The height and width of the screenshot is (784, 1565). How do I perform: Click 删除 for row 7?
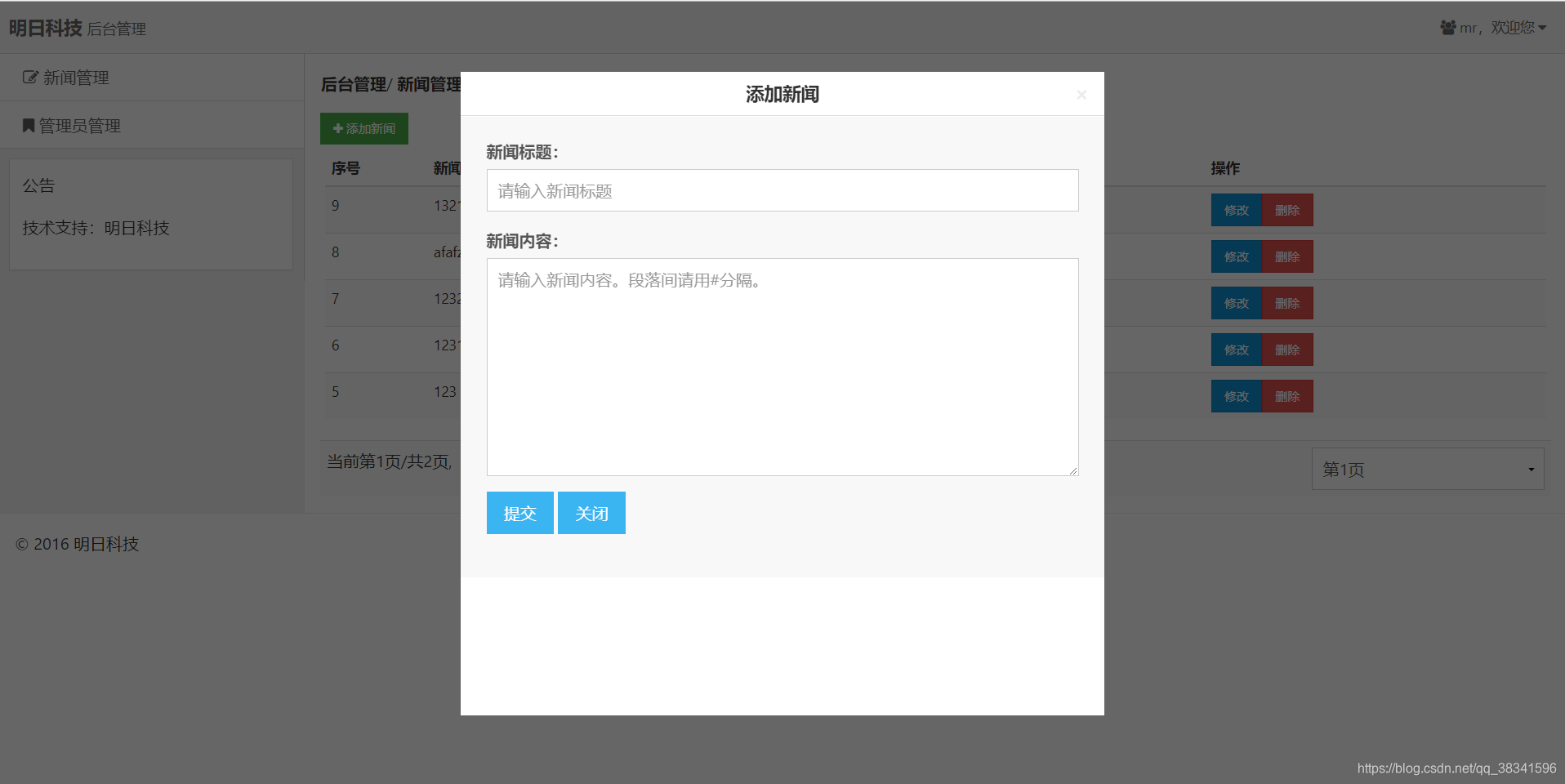[x=1288, y=303]
